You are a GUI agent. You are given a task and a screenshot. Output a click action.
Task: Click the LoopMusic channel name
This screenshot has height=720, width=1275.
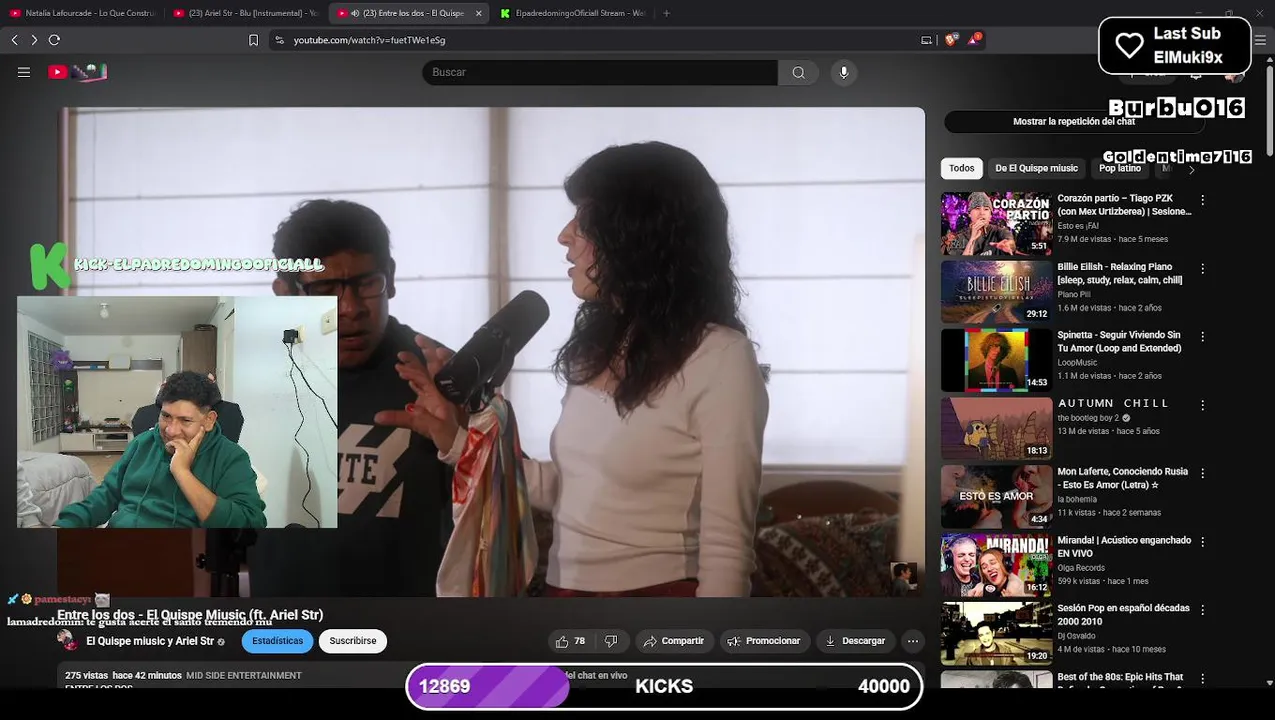coord(1077,363)
